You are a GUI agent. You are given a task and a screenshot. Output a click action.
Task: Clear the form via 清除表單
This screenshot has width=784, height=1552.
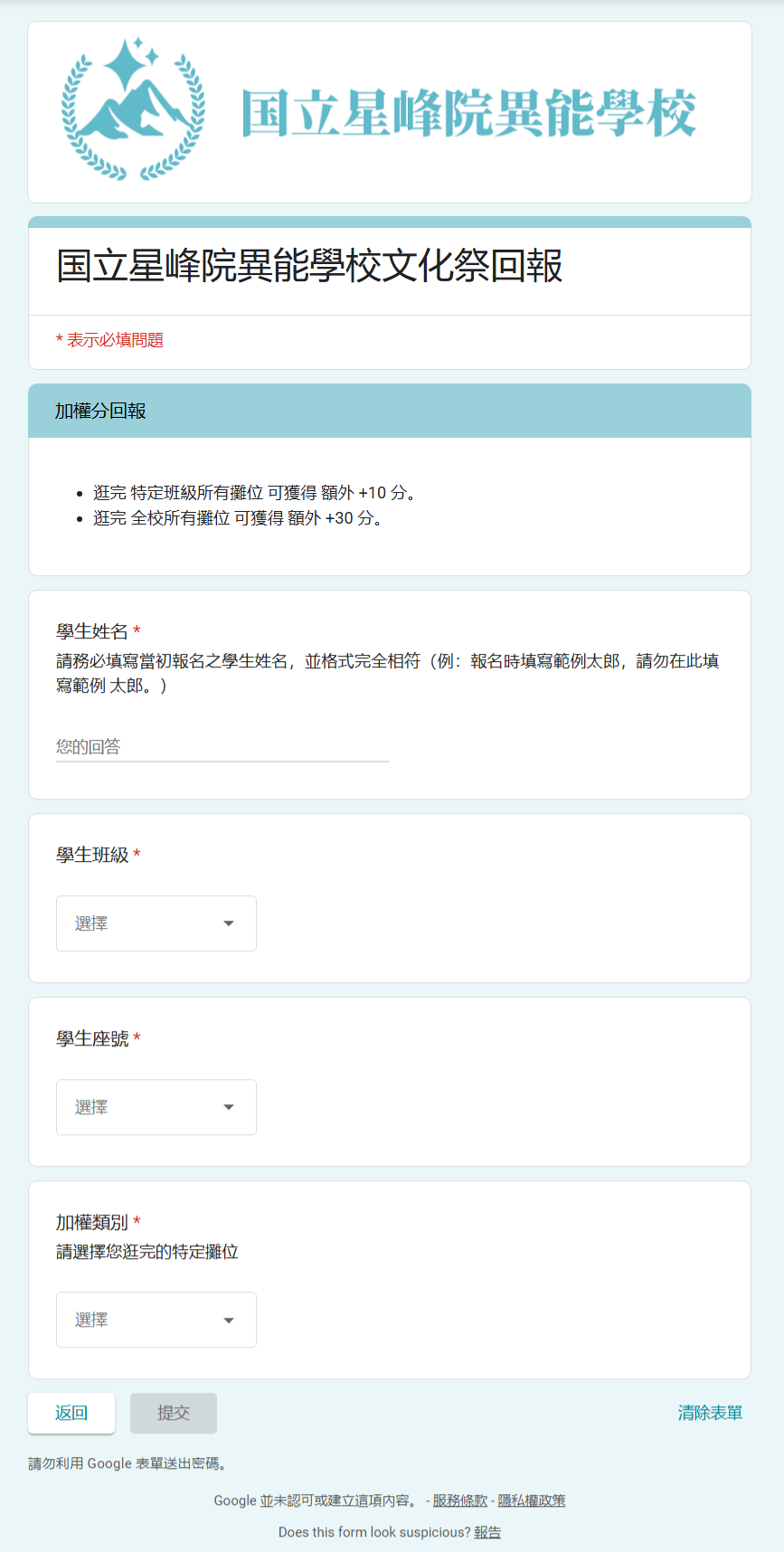point(710,1413)
